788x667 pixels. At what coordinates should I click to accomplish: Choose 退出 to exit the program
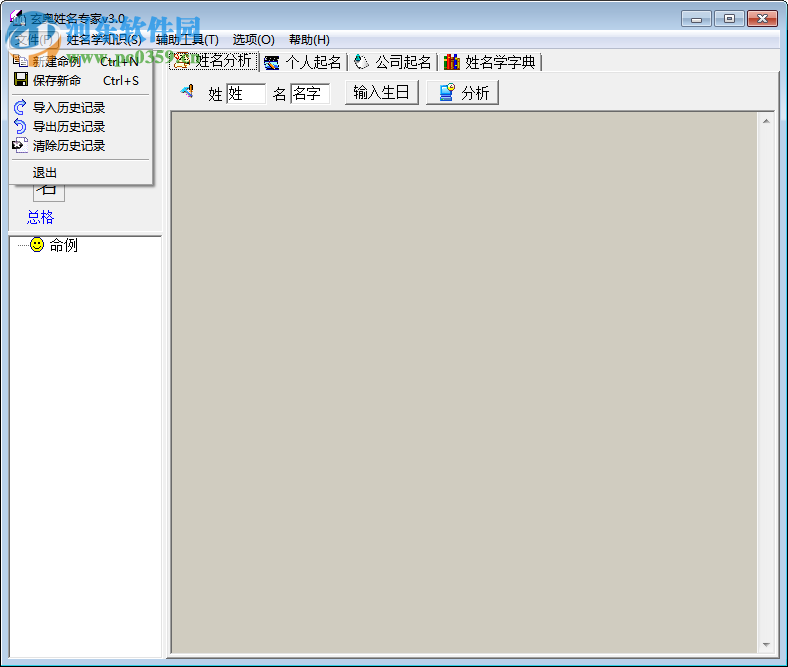[80, 173]
